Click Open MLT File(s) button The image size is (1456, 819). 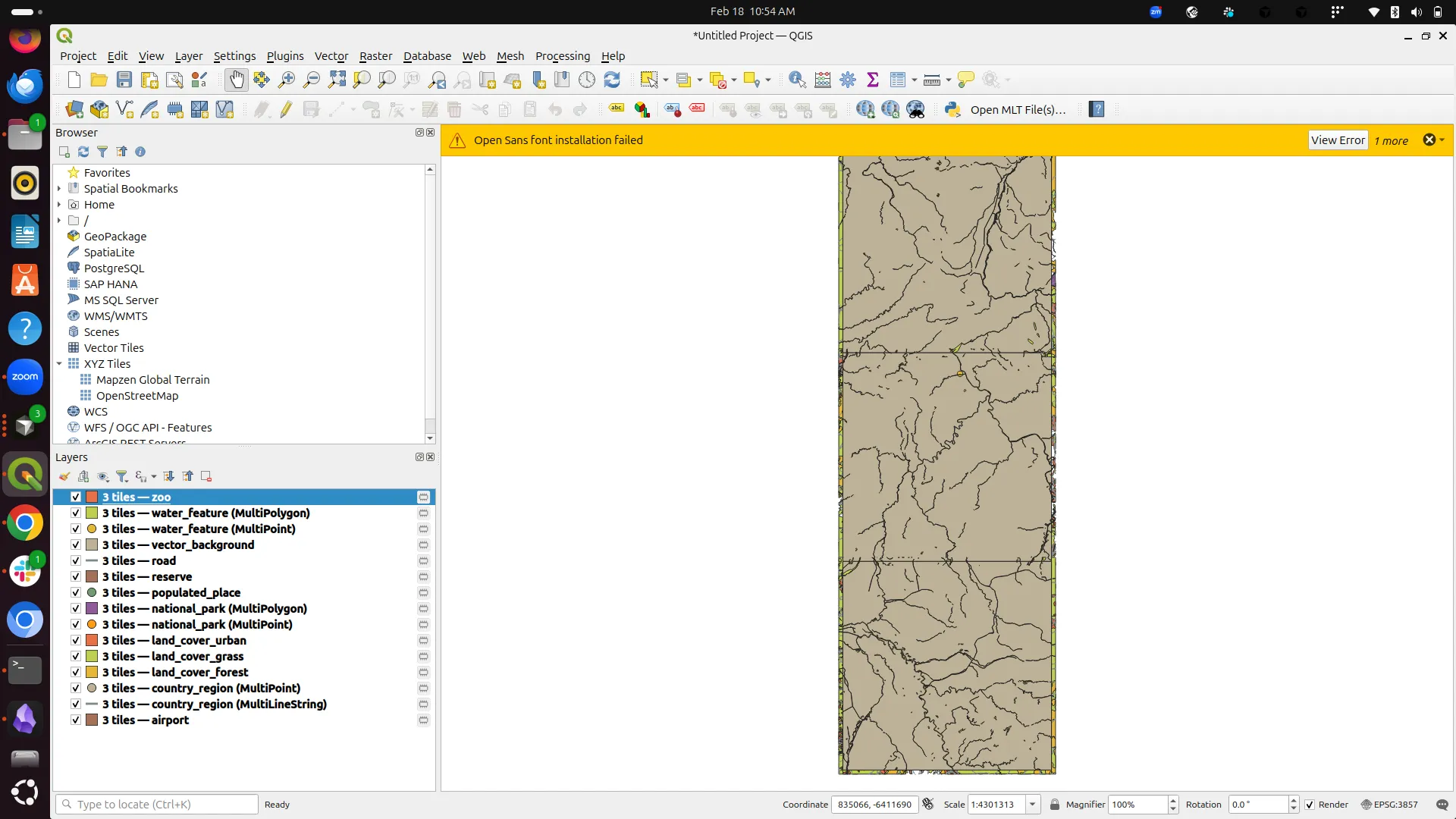point(1020,109)
